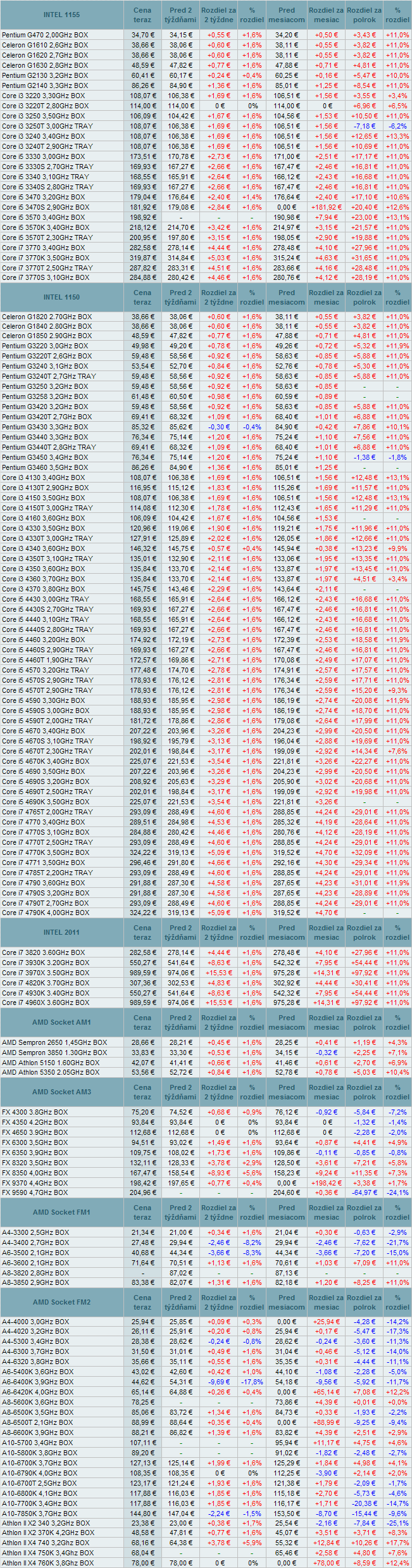The image size is (412, 1568).
Task: Click the AMD Socket AM1 section header
Action: coord(62,1022)
